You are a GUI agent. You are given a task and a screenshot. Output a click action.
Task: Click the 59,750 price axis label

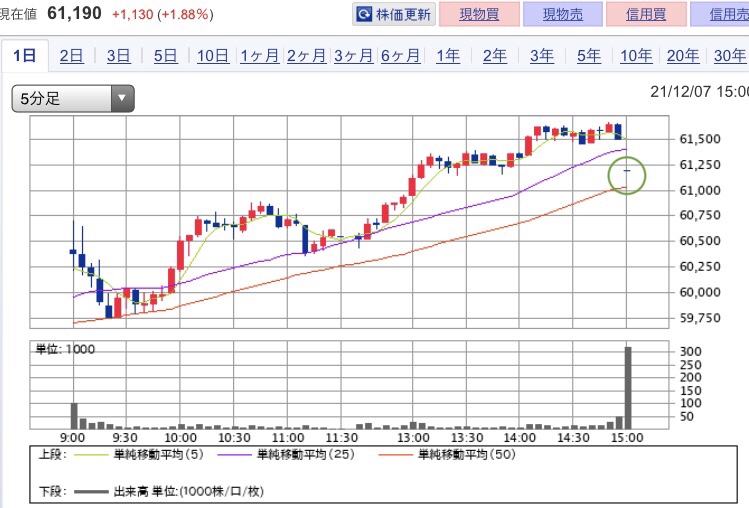700,318
